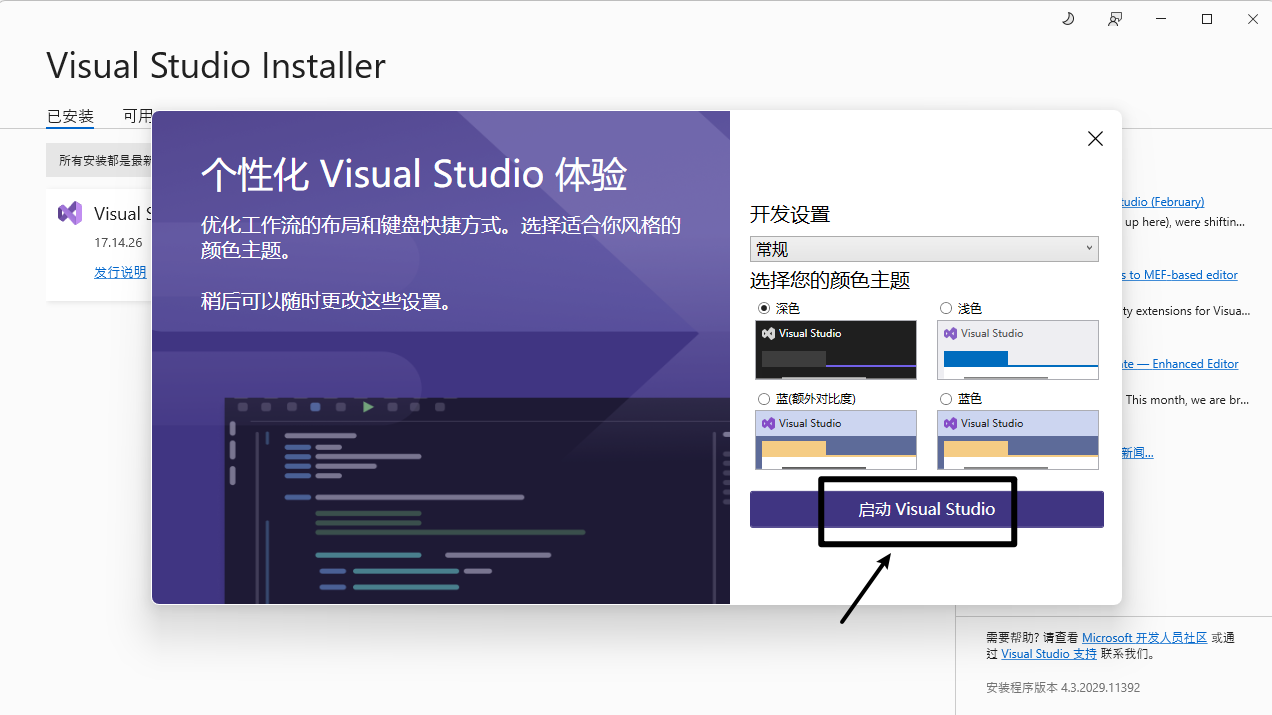Open the 开发设置 dropdown showing 常规

[924, 249]
